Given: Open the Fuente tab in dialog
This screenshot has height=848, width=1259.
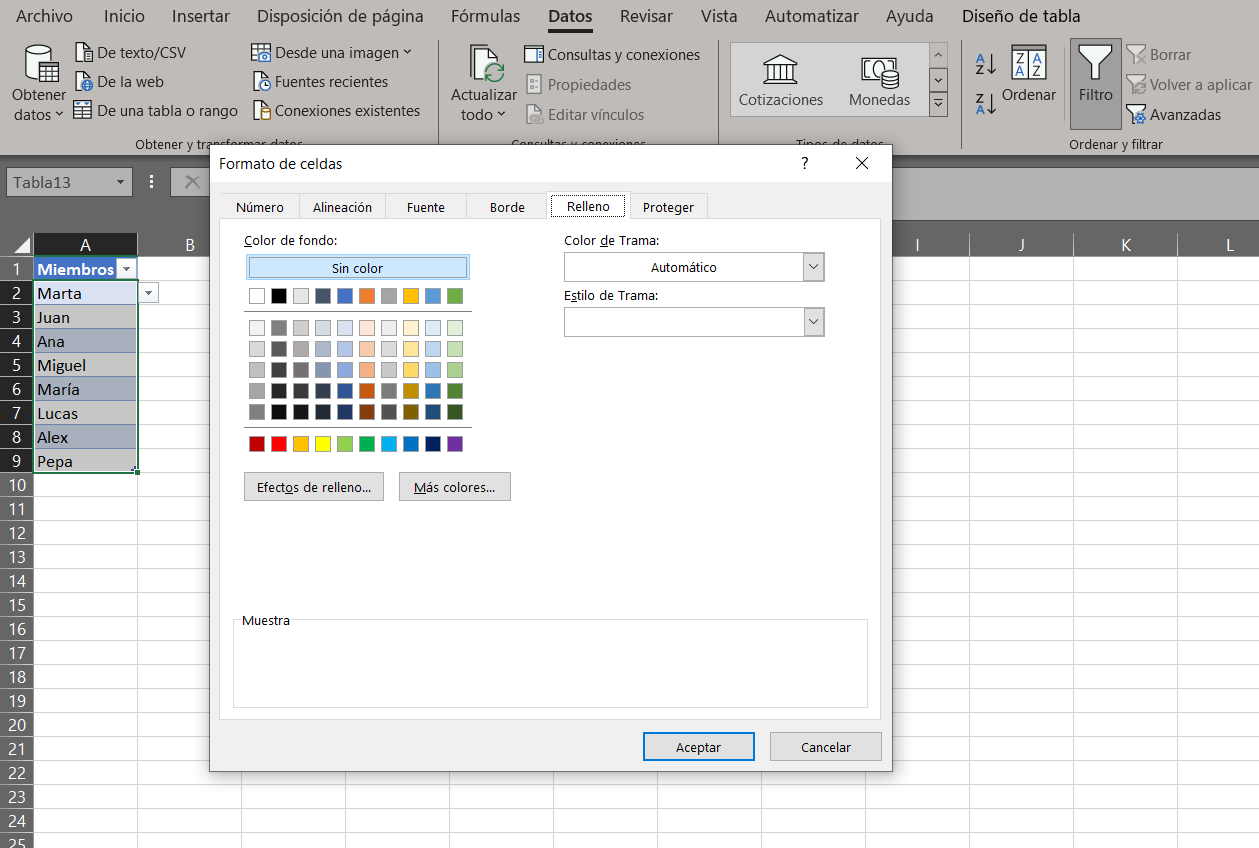Looking at the screenshot, I should coord(426,207).
